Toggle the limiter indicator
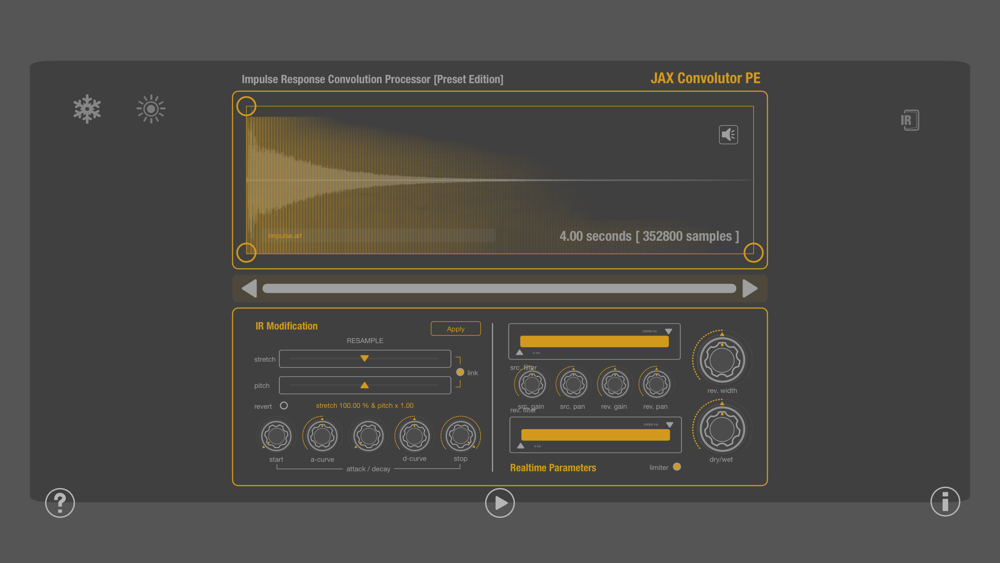This screenshot has height=563, width=1000. [677, 467]
